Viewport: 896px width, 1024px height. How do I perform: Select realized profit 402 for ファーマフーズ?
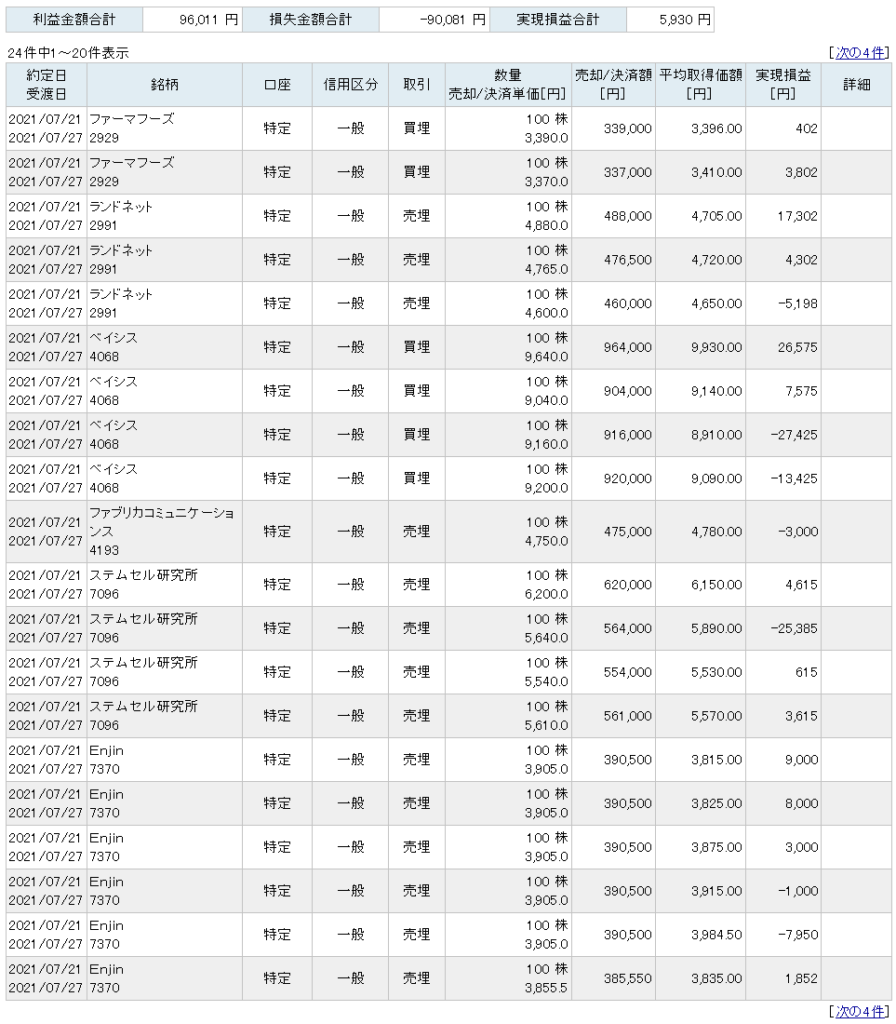(x=783, y=129)
